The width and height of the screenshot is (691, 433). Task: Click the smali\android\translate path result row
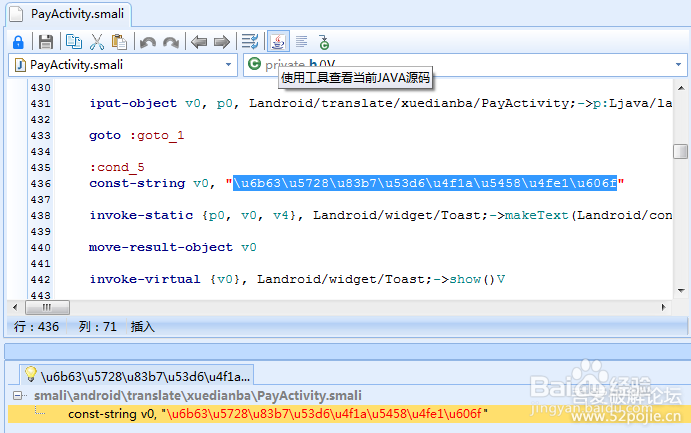[x=197, y=396]
